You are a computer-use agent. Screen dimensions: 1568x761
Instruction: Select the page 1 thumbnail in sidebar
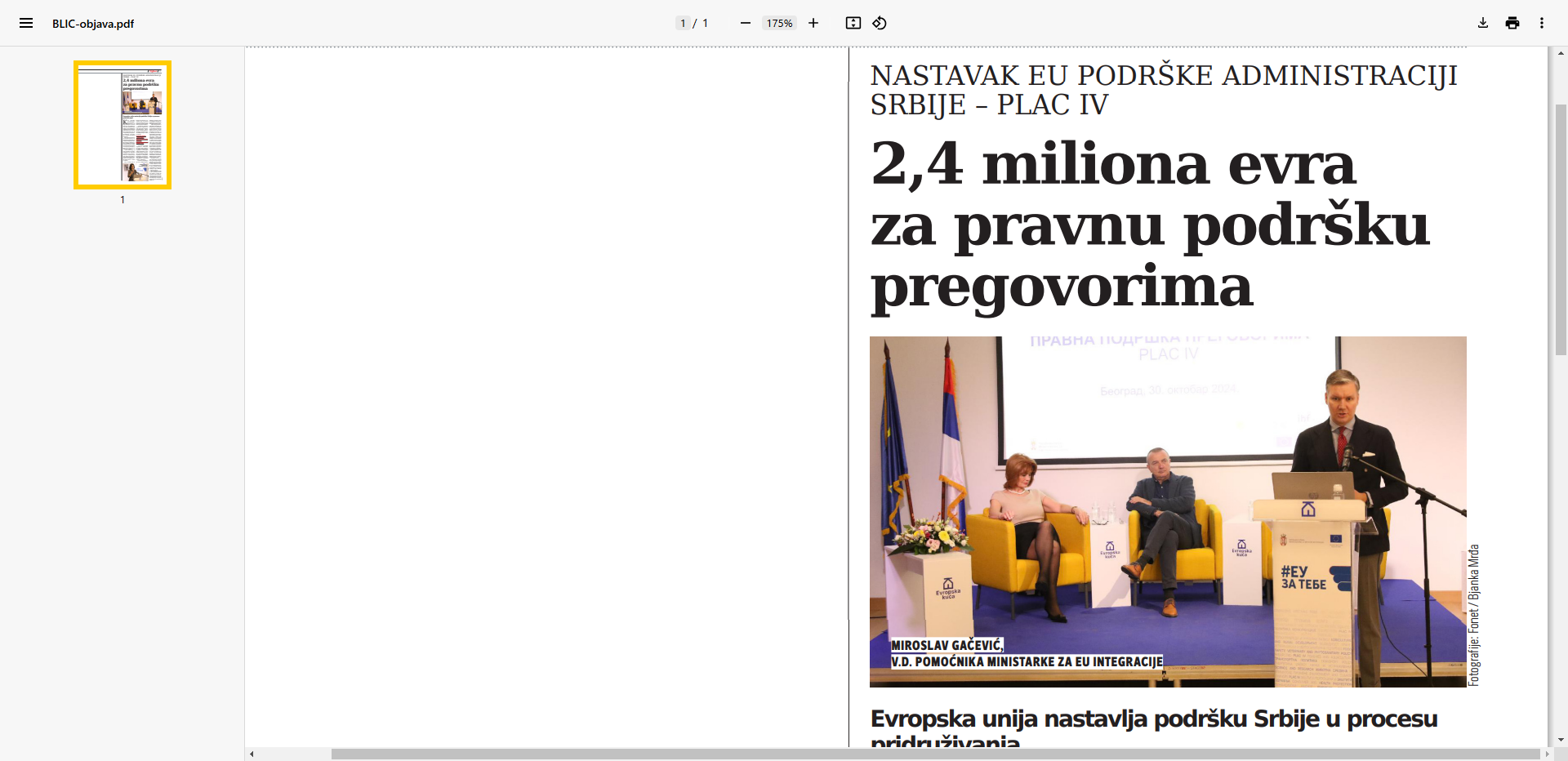122,125
